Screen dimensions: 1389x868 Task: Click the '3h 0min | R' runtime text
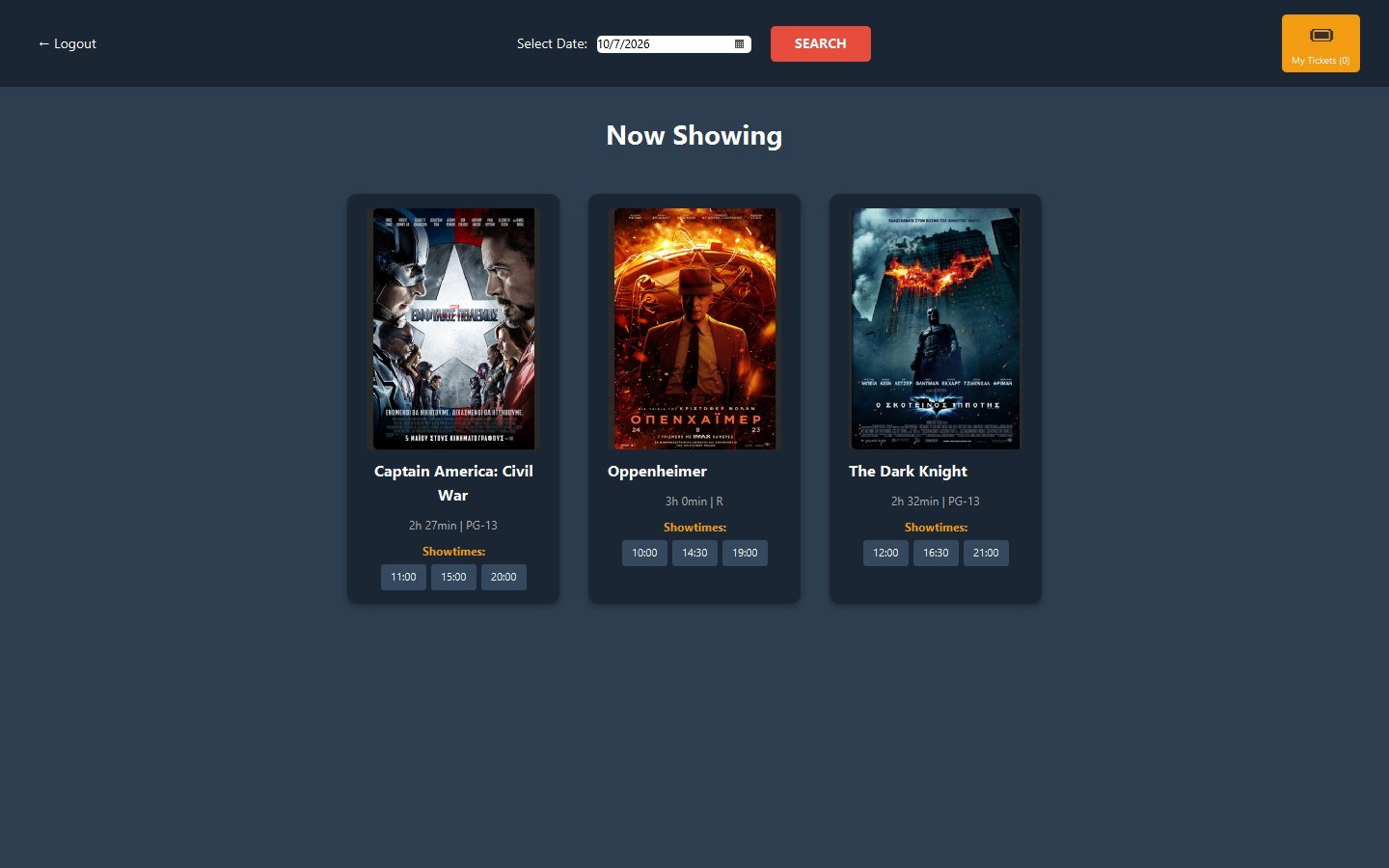click(694, 502)
